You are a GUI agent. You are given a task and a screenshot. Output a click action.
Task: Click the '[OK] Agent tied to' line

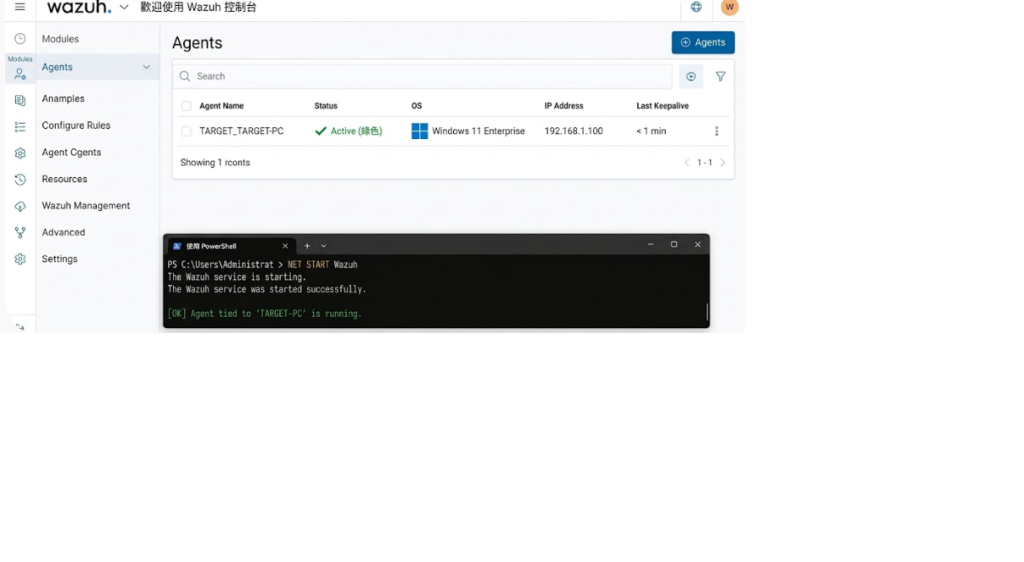pos(264,314)
